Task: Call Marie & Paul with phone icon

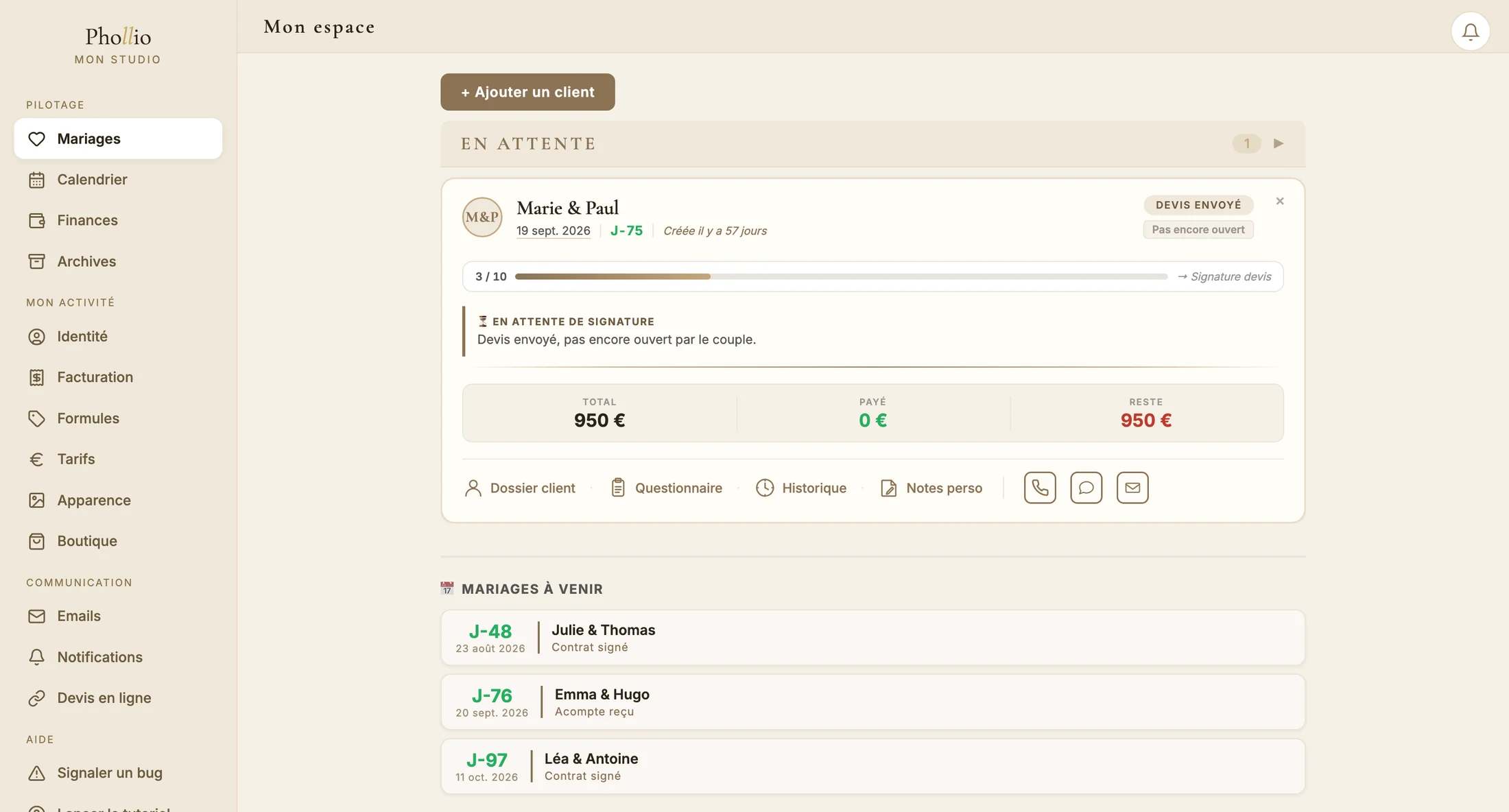Action: click(x=1040, y=488)
